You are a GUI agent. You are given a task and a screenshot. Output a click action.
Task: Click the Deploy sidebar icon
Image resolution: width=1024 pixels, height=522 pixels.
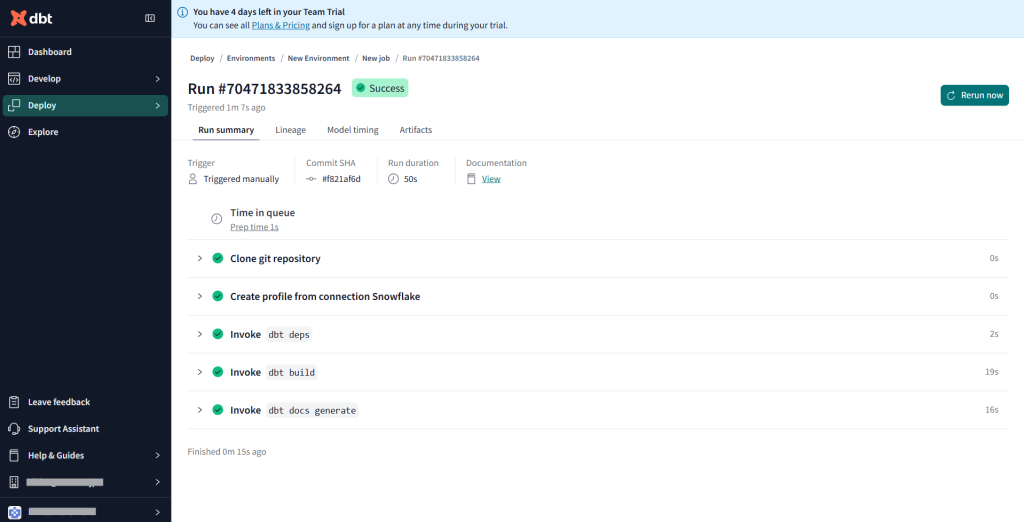(14, 105)
